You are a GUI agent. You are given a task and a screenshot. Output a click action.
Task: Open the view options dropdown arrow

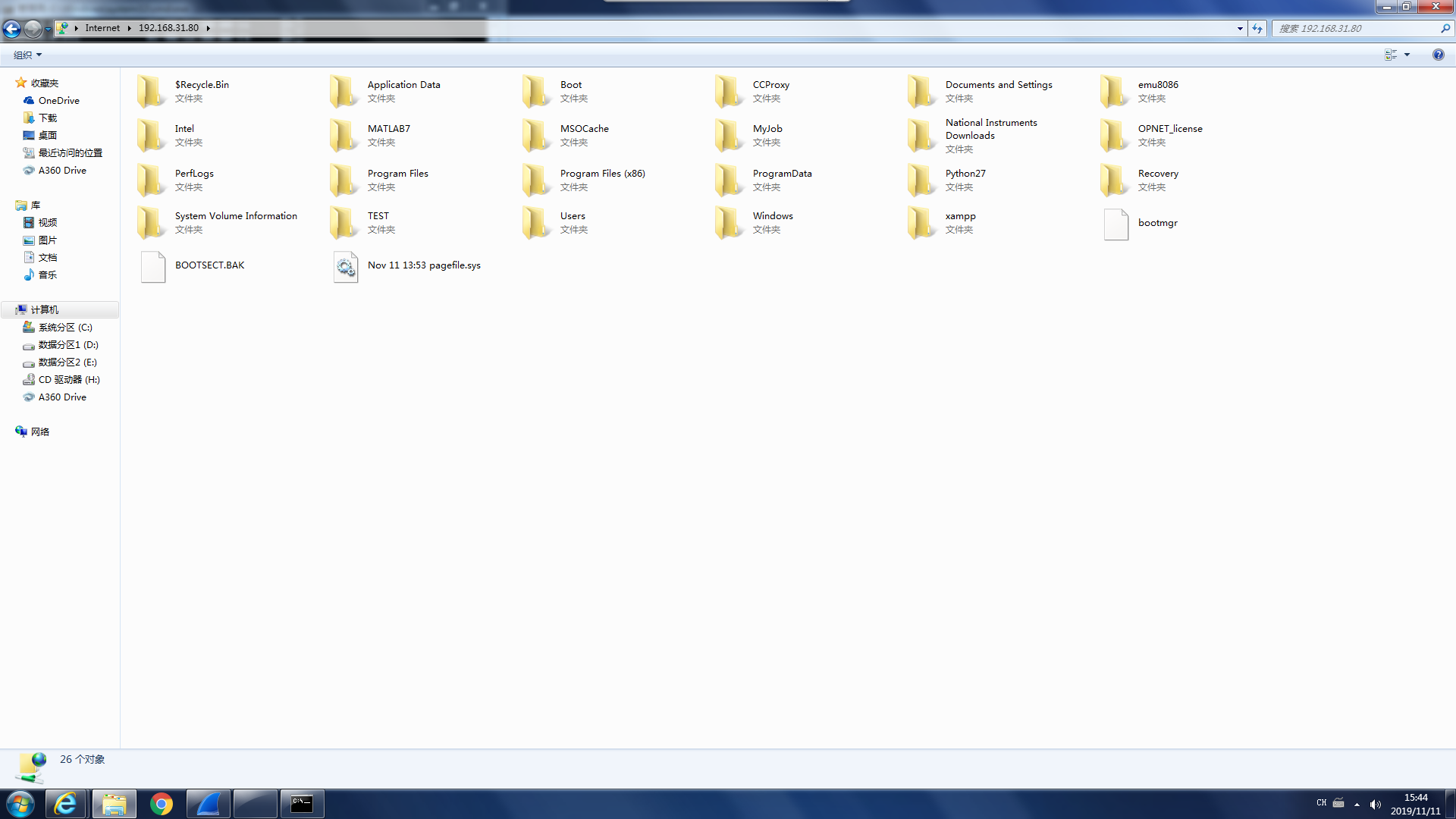pos(1407,55)
